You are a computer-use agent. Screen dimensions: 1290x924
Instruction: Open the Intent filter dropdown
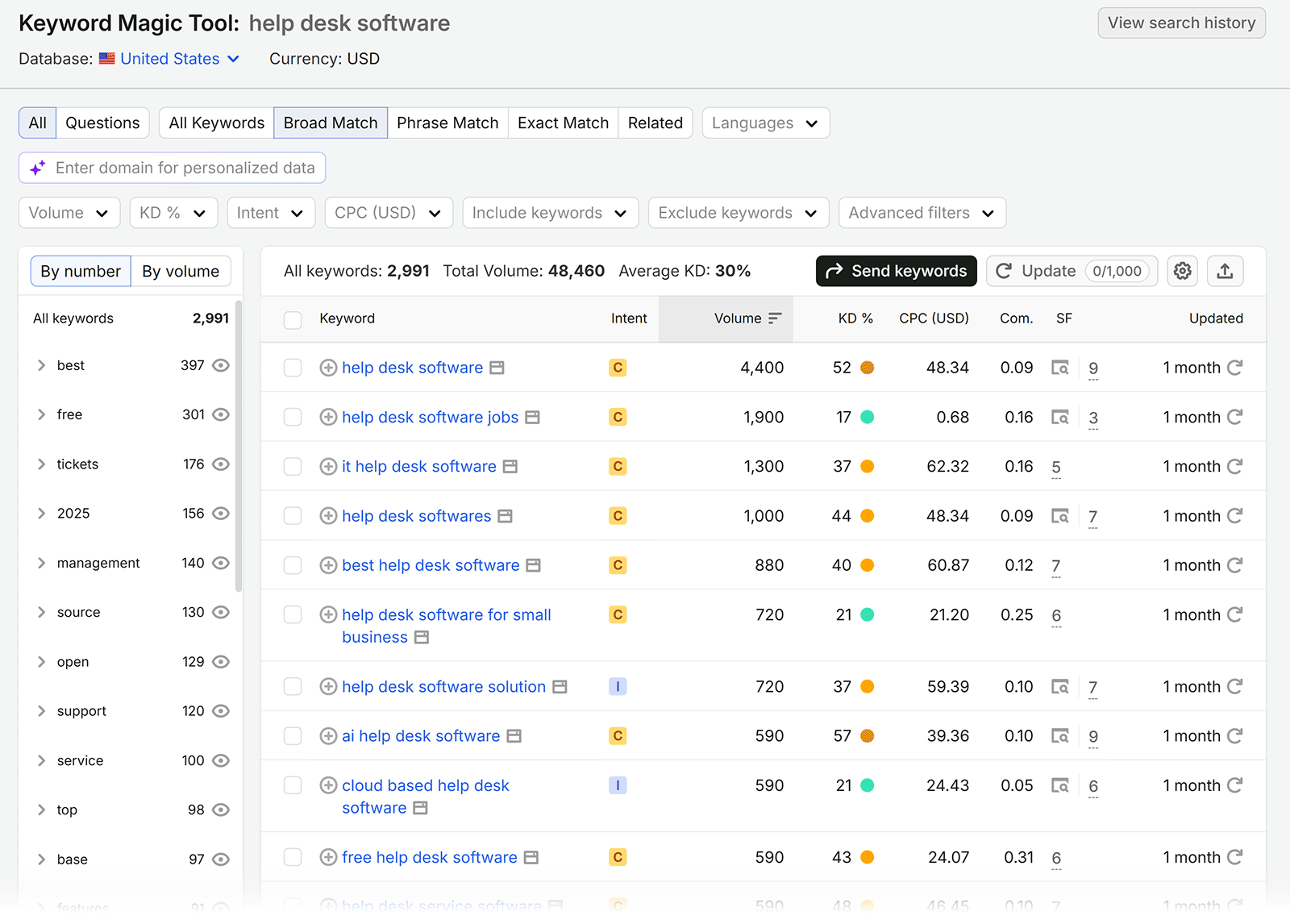coord(270,213)
